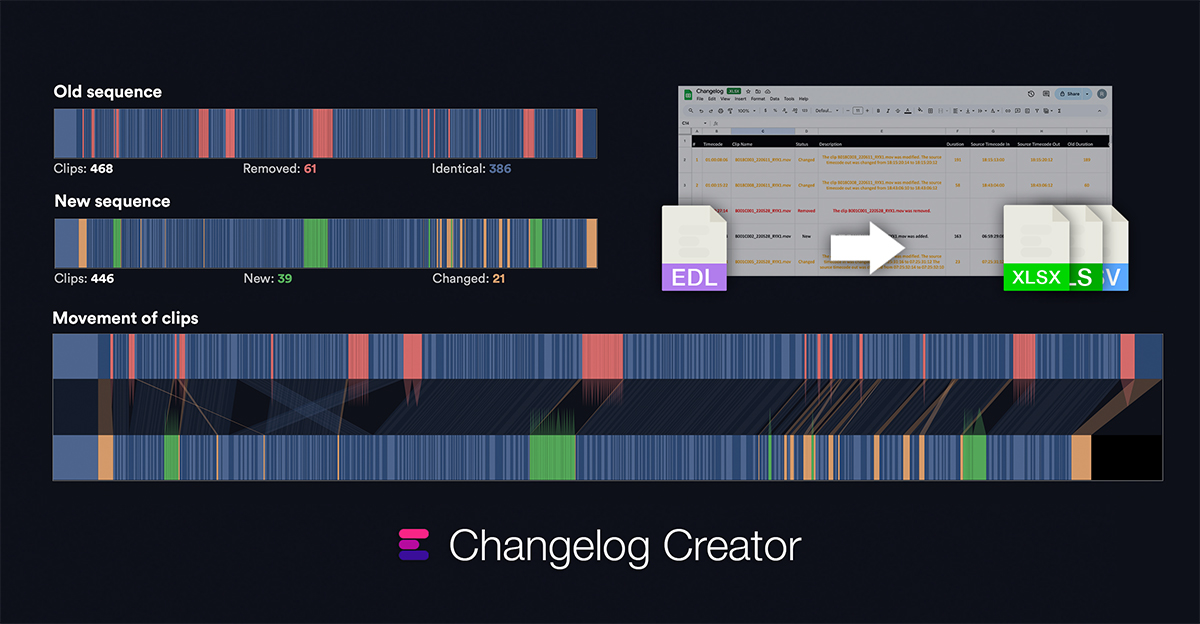Click the wide red block mid Old sequence
This screenshot has width=1200, height=624.
coord(322,134)
